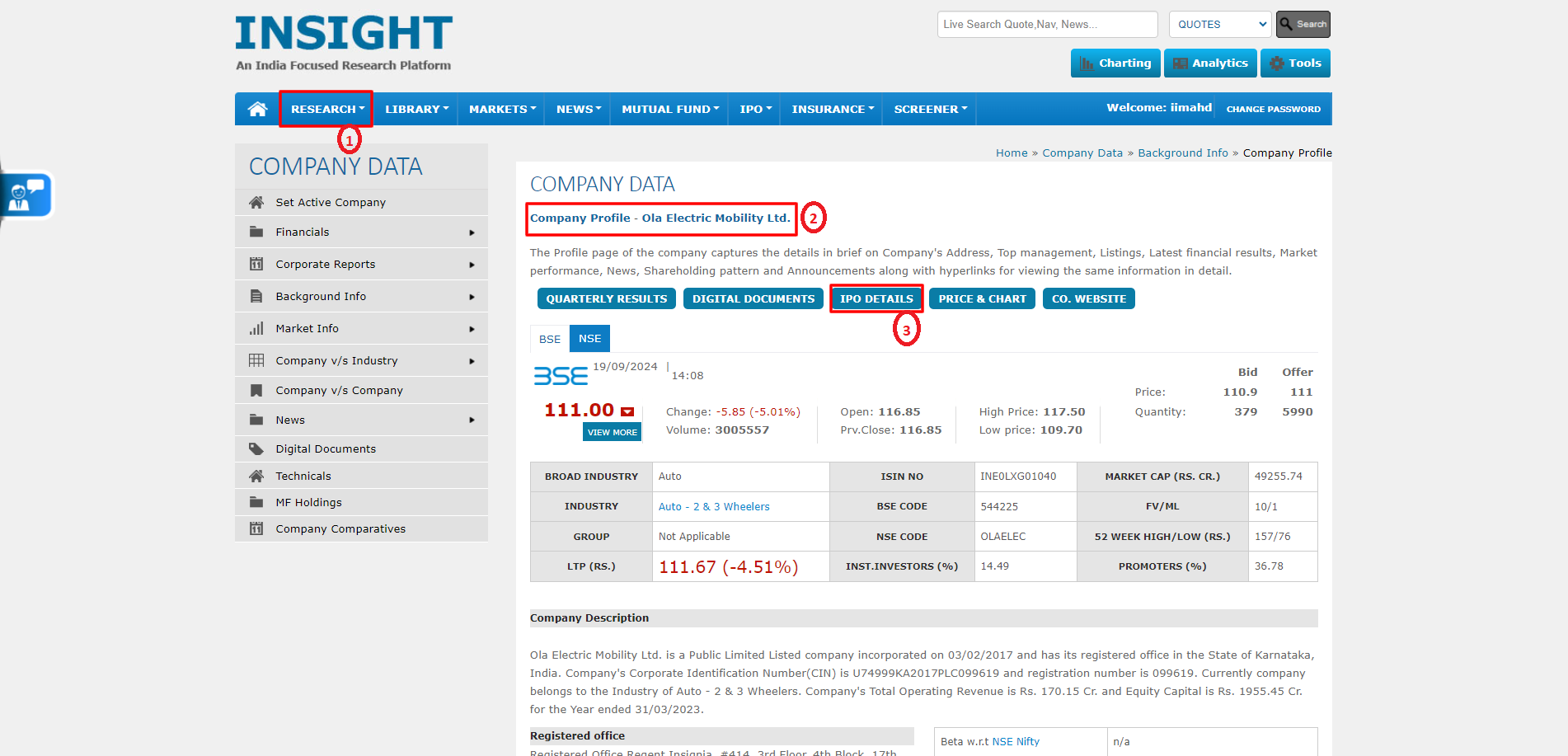Click the VIEW MORE button
Viewport: 1568px width, 756px height.
pyautogui.click(x=612, y=432)
